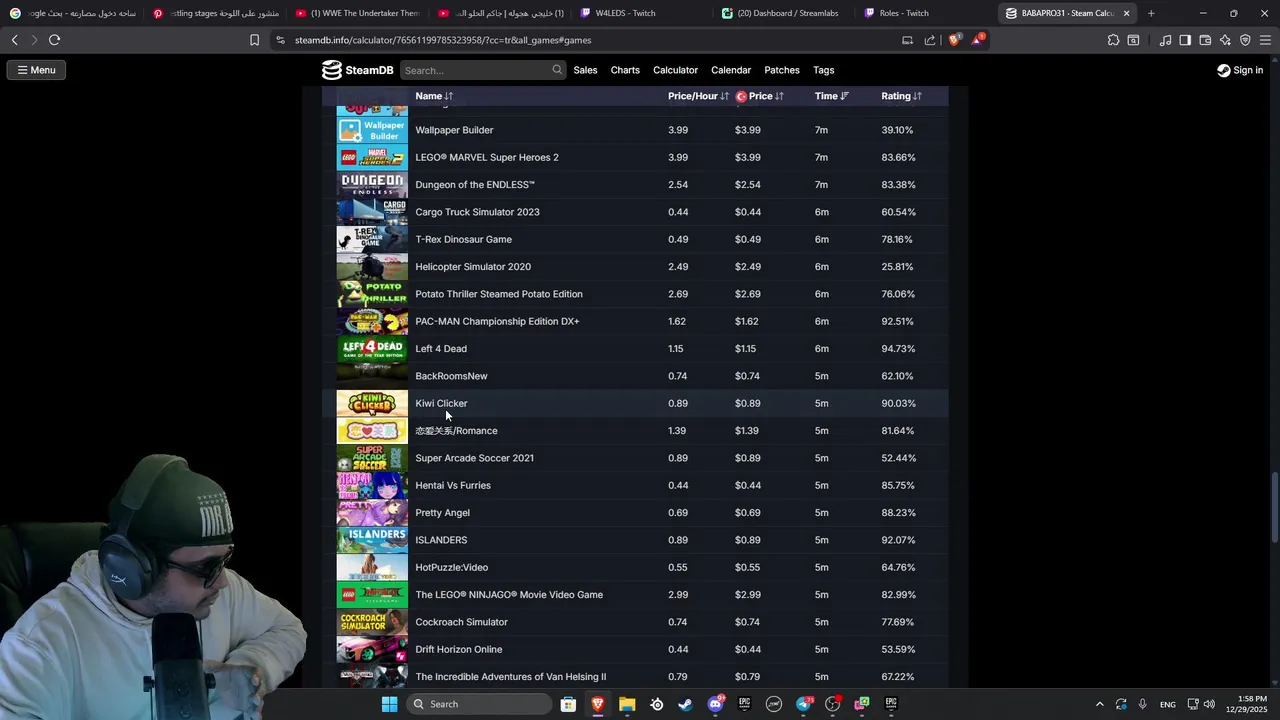The height and width of the screenshot is (720, 1280).
Task: Click the music note playlist icon in toolbar
Action: coord(1165,40)
